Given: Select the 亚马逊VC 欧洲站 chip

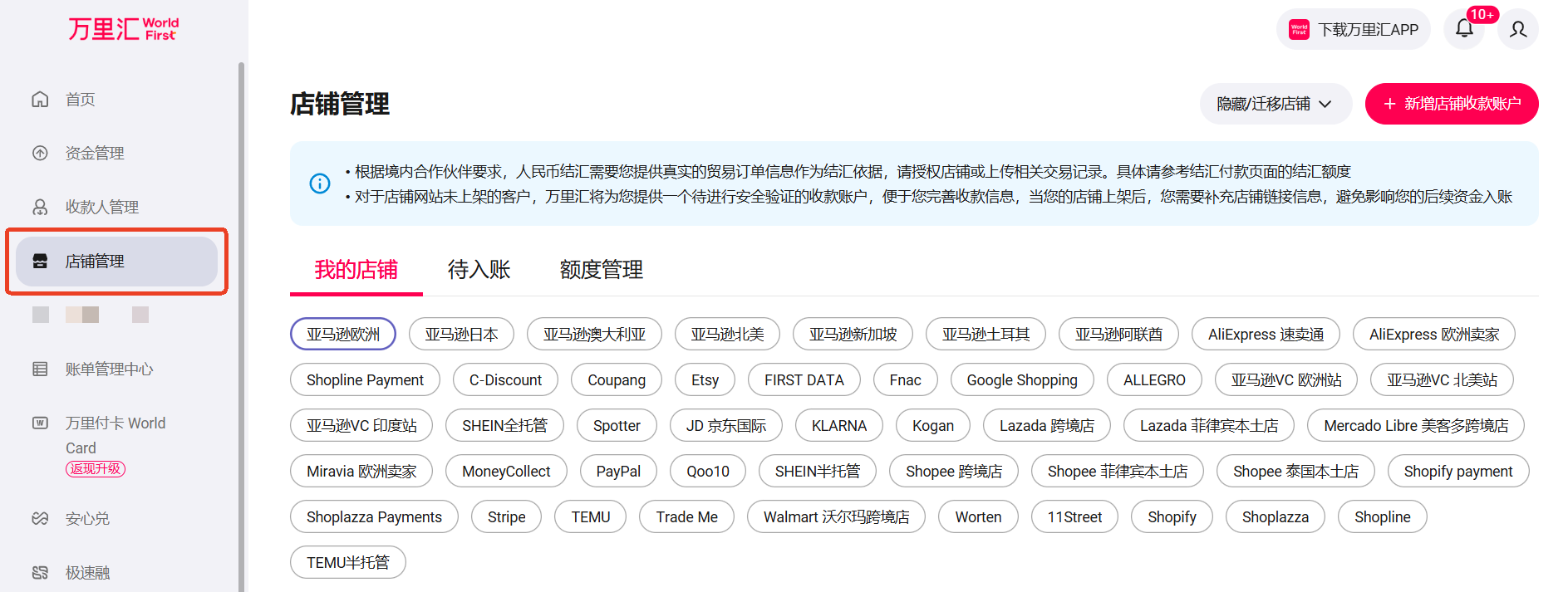Looking at the screenshot, I should click(x=1286, y=379).
